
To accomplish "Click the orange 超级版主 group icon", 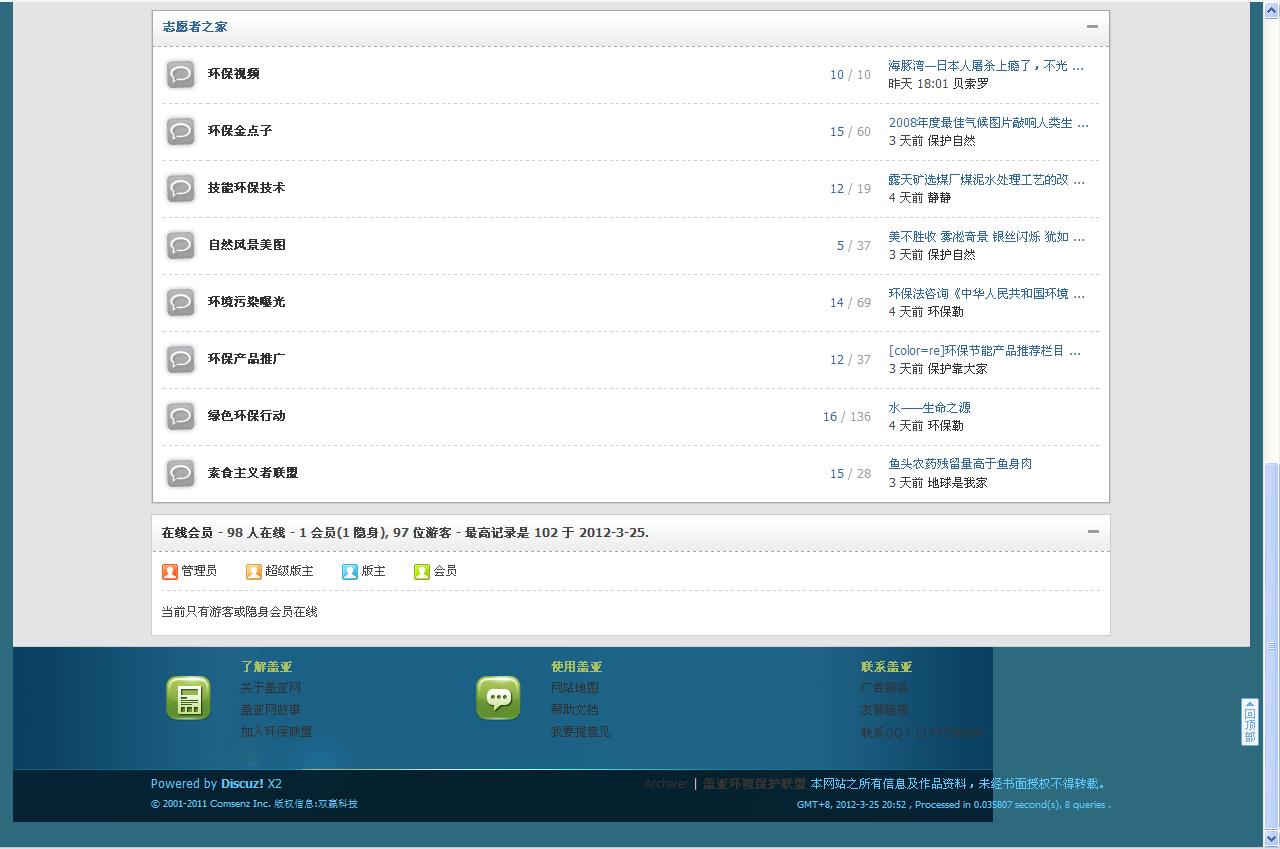I will pyautogui.click(x=253, y=571).
